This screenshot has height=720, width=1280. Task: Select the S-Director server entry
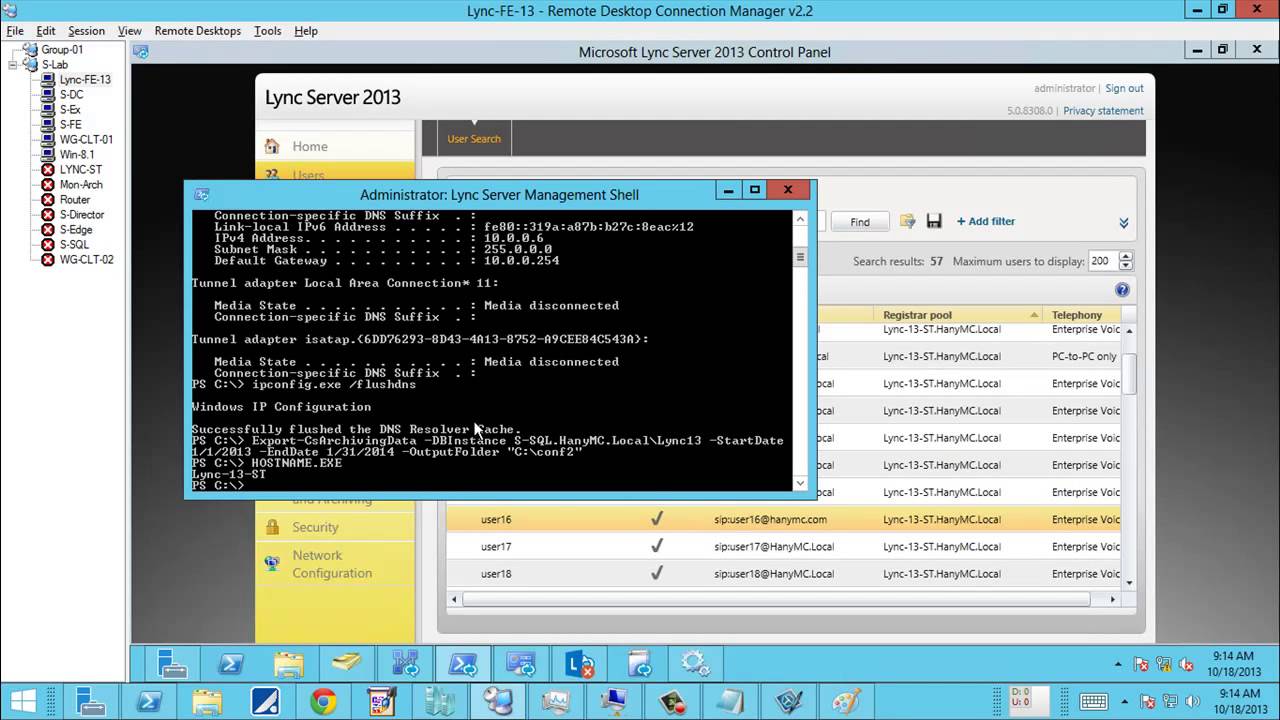point(82,214)
